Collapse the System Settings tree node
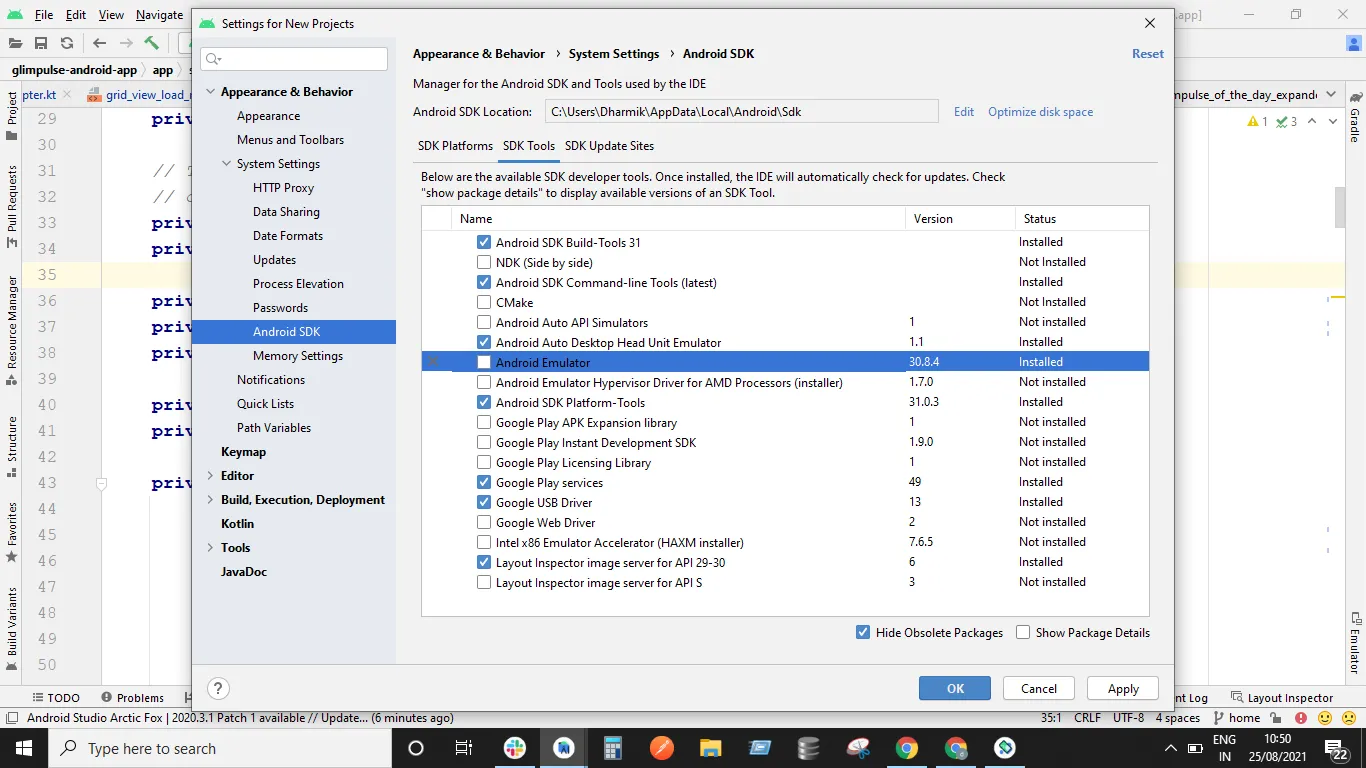The width and height of the screenshot is (1366, 768). coord(226,164)
